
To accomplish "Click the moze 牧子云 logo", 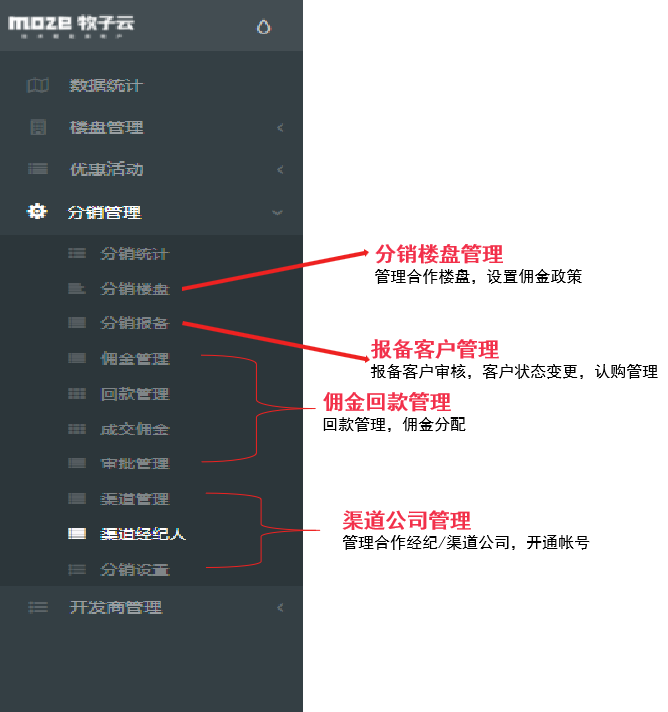I will tap(71, 26).
